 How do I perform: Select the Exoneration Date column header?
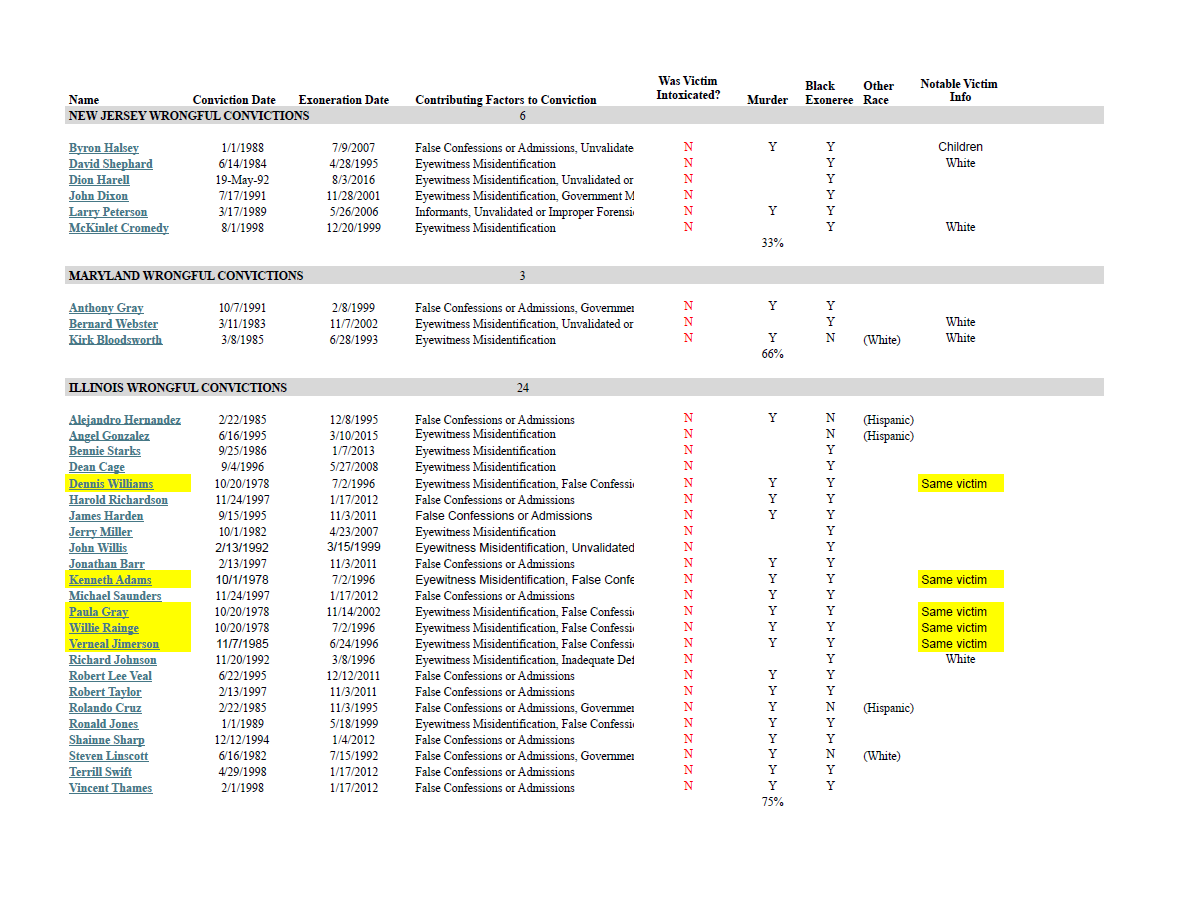click(344, 100)
